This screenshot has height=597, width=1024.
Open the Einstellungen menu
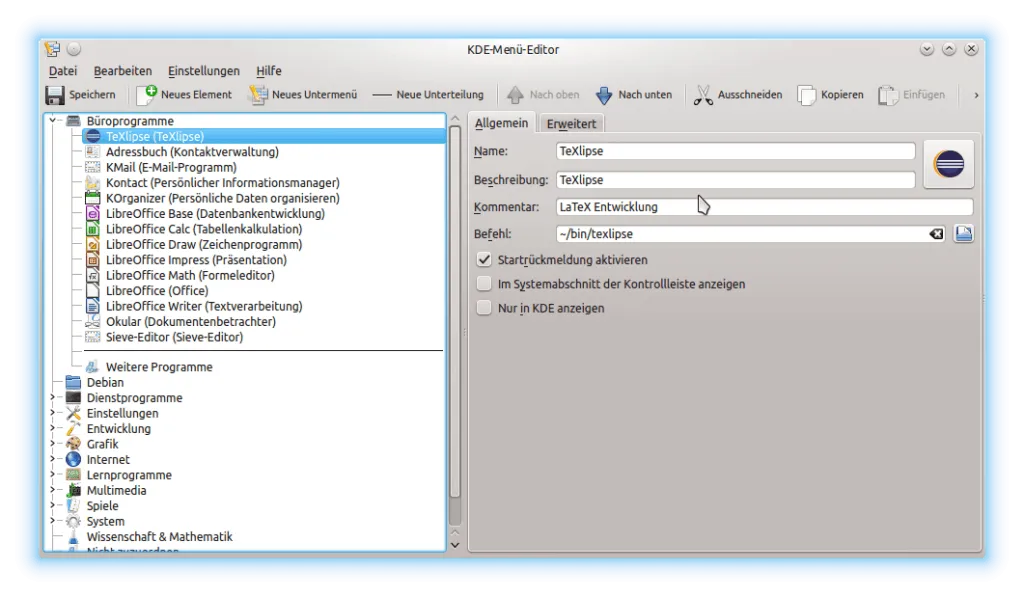tap(204, 71)
